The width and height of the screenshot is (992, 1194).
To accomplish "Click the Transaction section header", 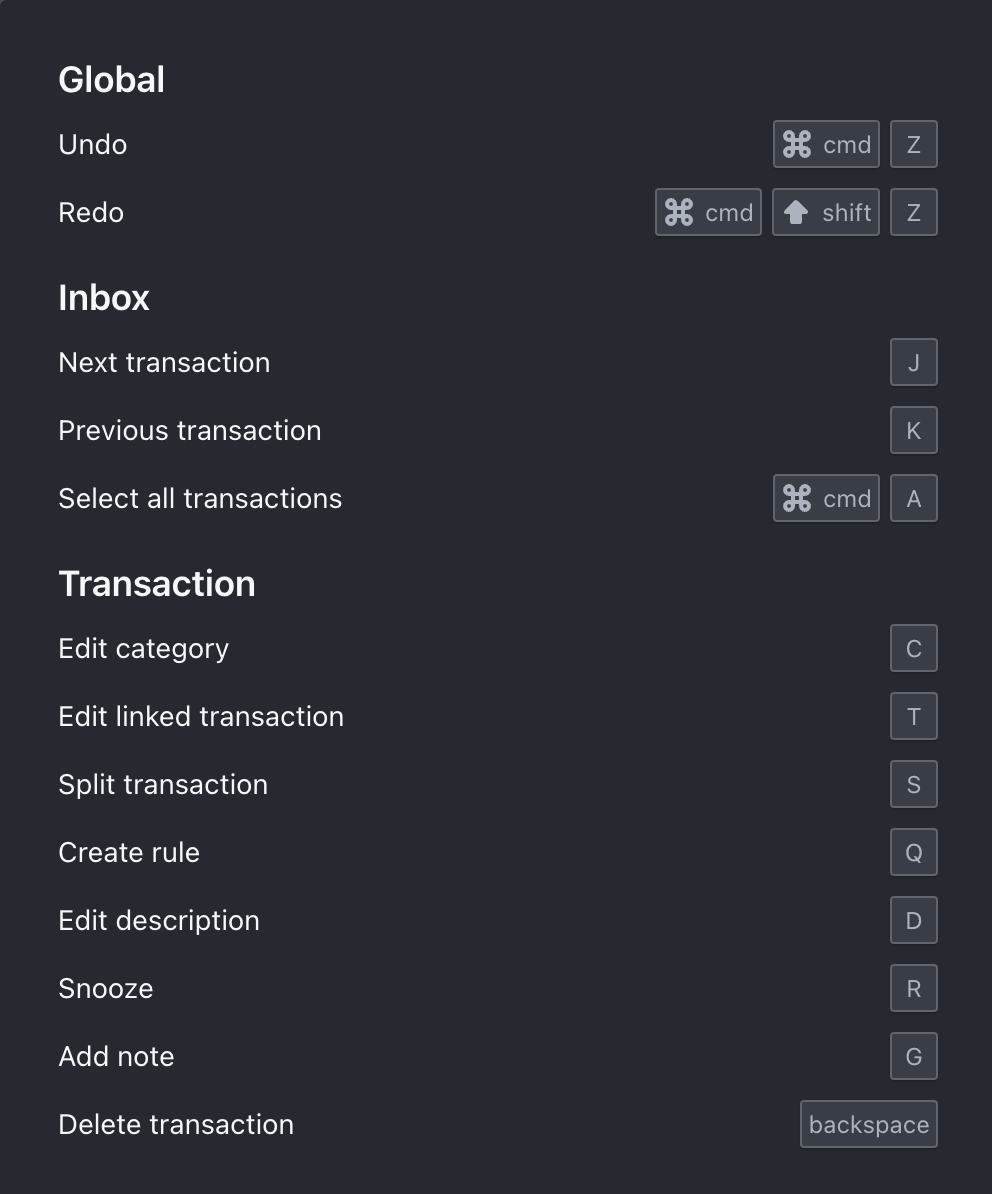I will point(157,583).
